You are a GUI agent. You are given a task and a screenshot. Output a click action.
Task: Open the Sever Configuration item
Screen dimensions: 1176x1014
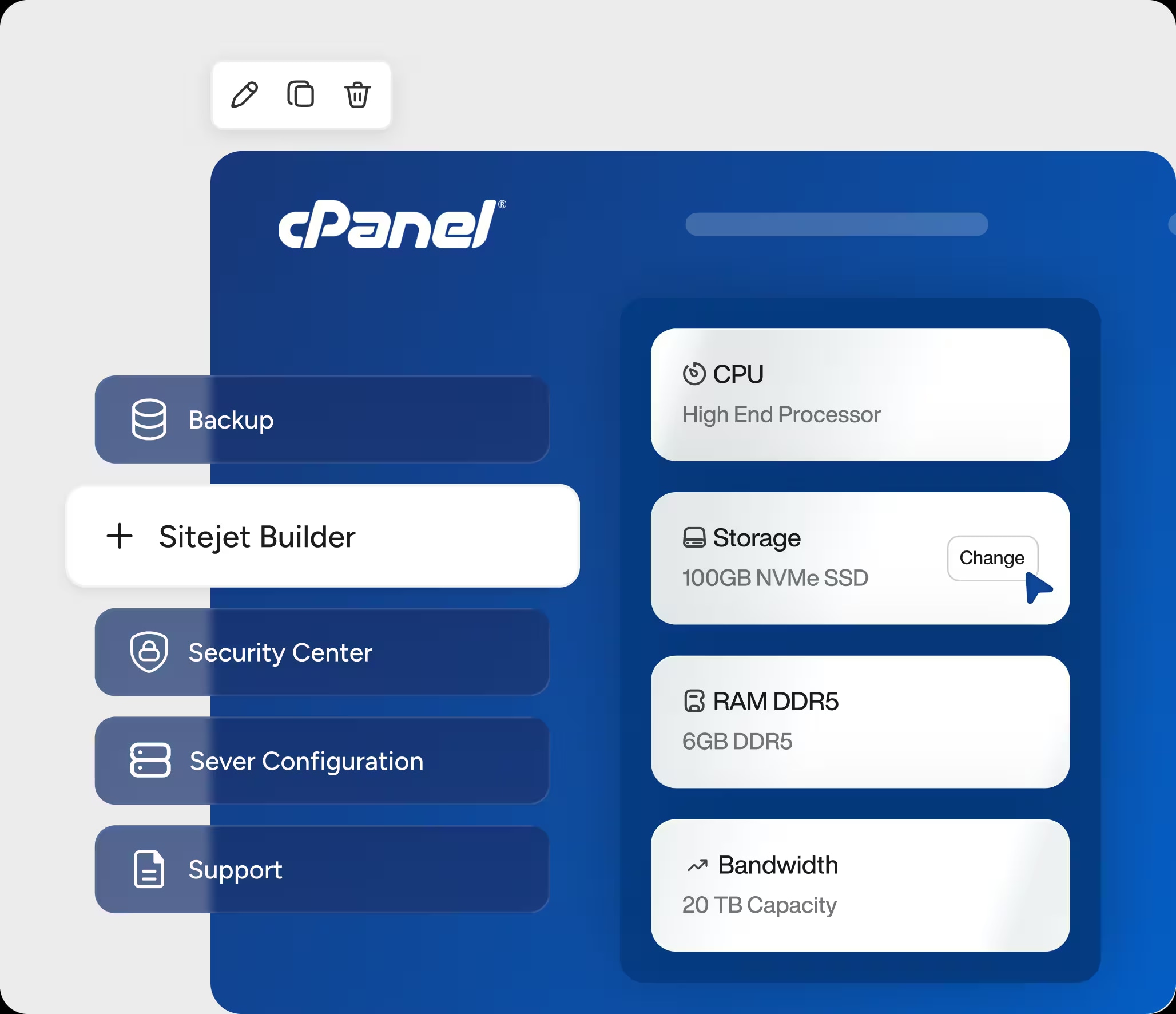click(x=322, y=760)
